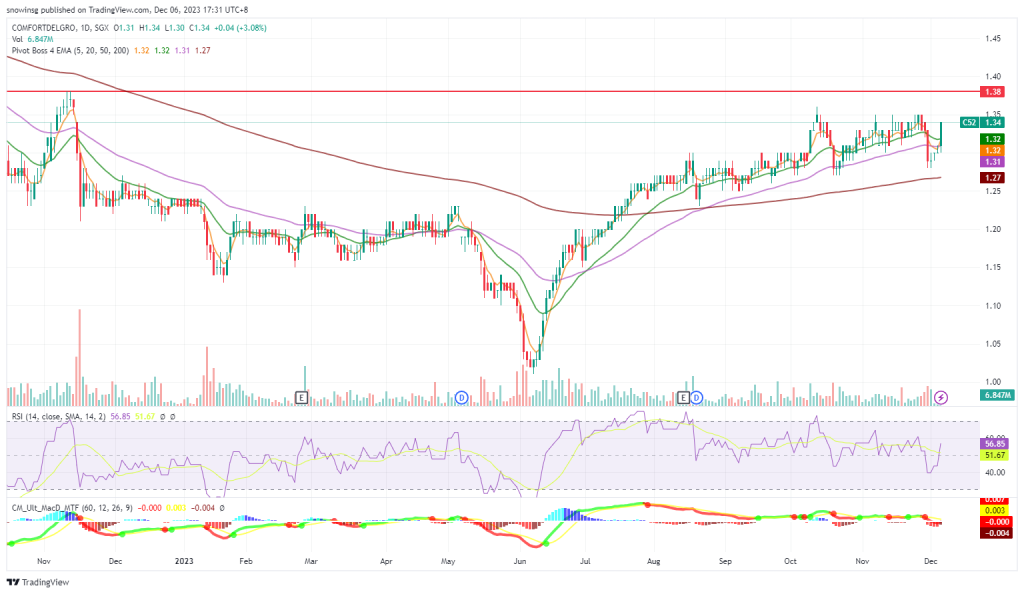
Task: Click the yellow 0.003 MACD label
Action: 997,510
